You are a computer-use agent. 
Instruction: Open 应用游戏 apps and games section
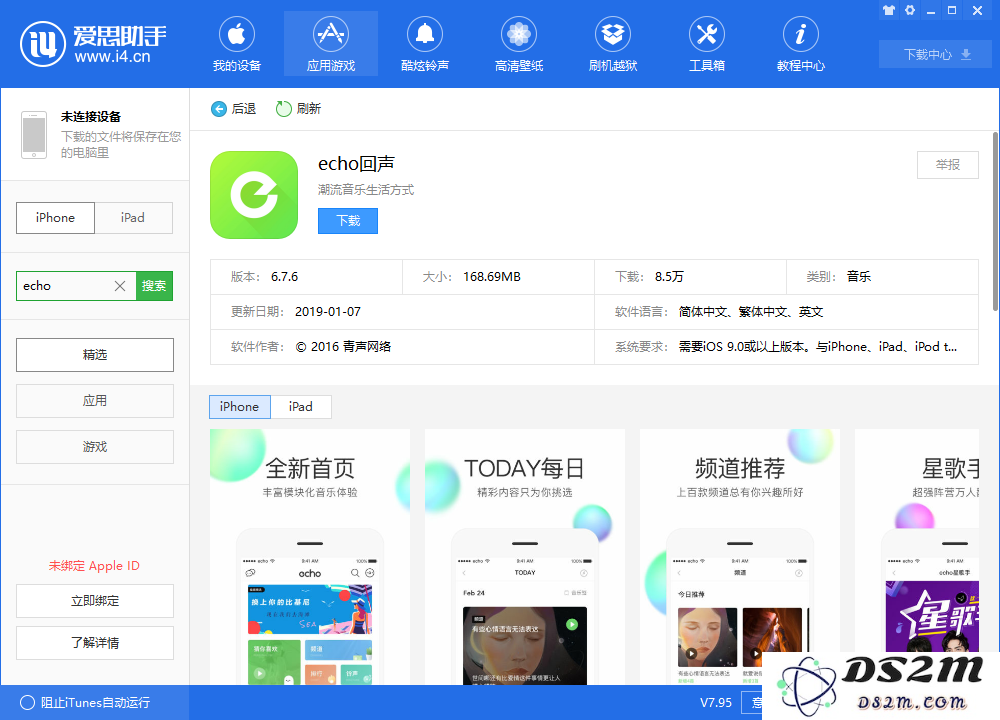pyautogui.click(x=331, y=45)
